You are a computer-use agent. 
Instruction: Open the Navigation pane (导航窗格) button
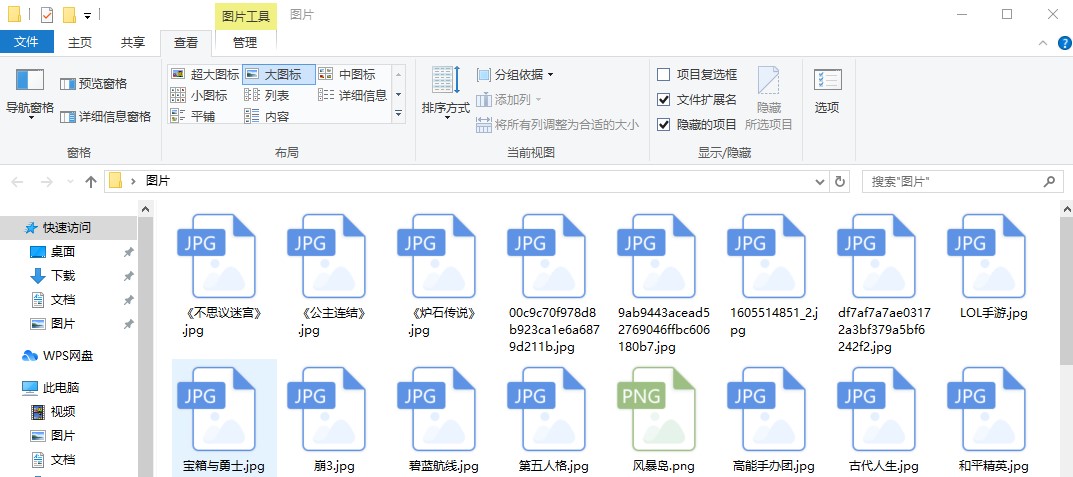[x=29, y=94]
